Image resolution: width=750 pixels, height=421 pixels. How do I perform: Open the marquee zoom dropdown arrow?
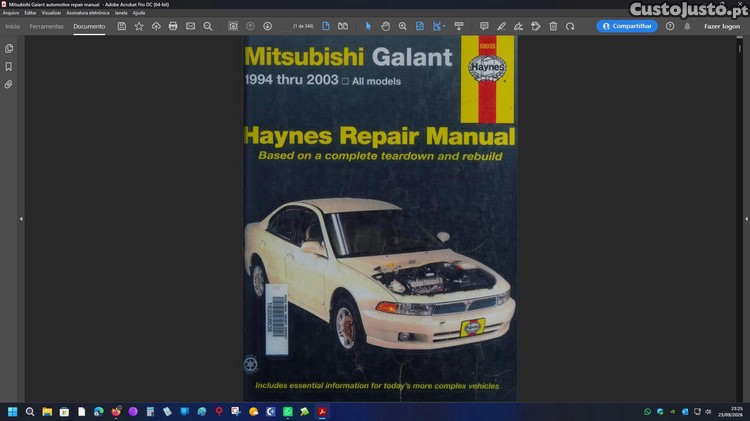pos(444,26)
